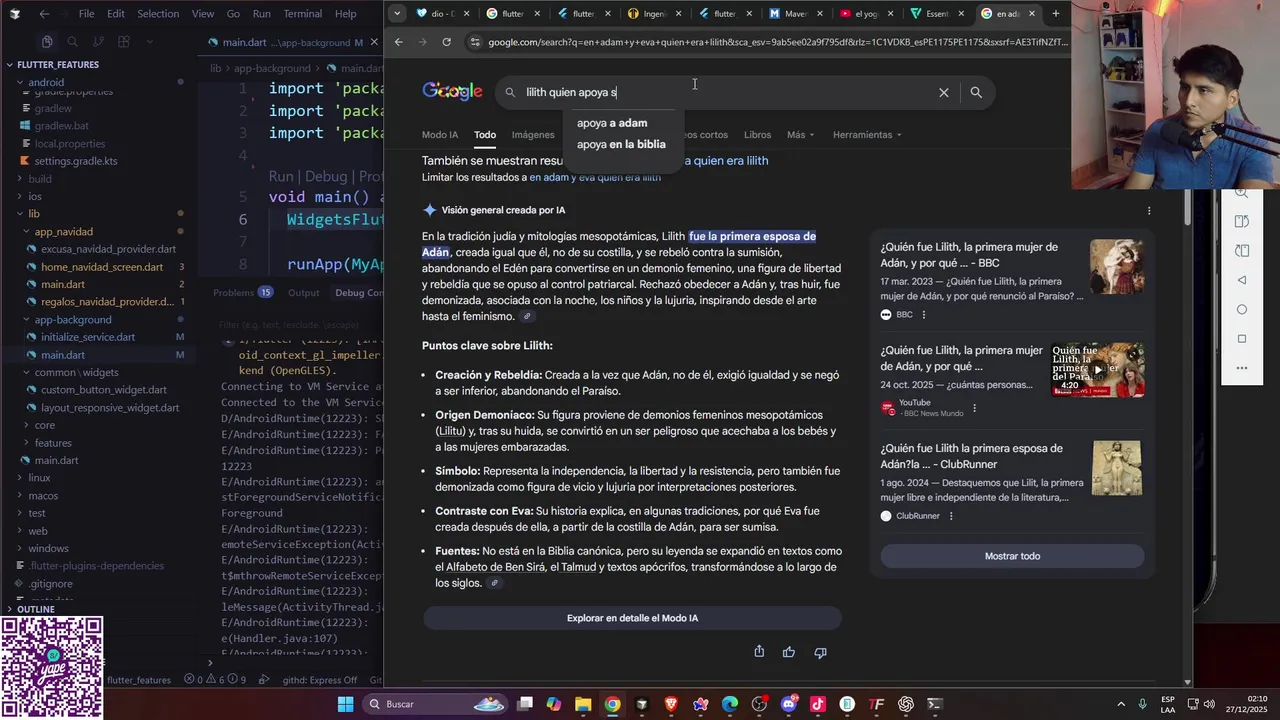This screenshot has width=1280, height=720.
Task: Expand the OUTLINE section
Action: tap(35, 609)
